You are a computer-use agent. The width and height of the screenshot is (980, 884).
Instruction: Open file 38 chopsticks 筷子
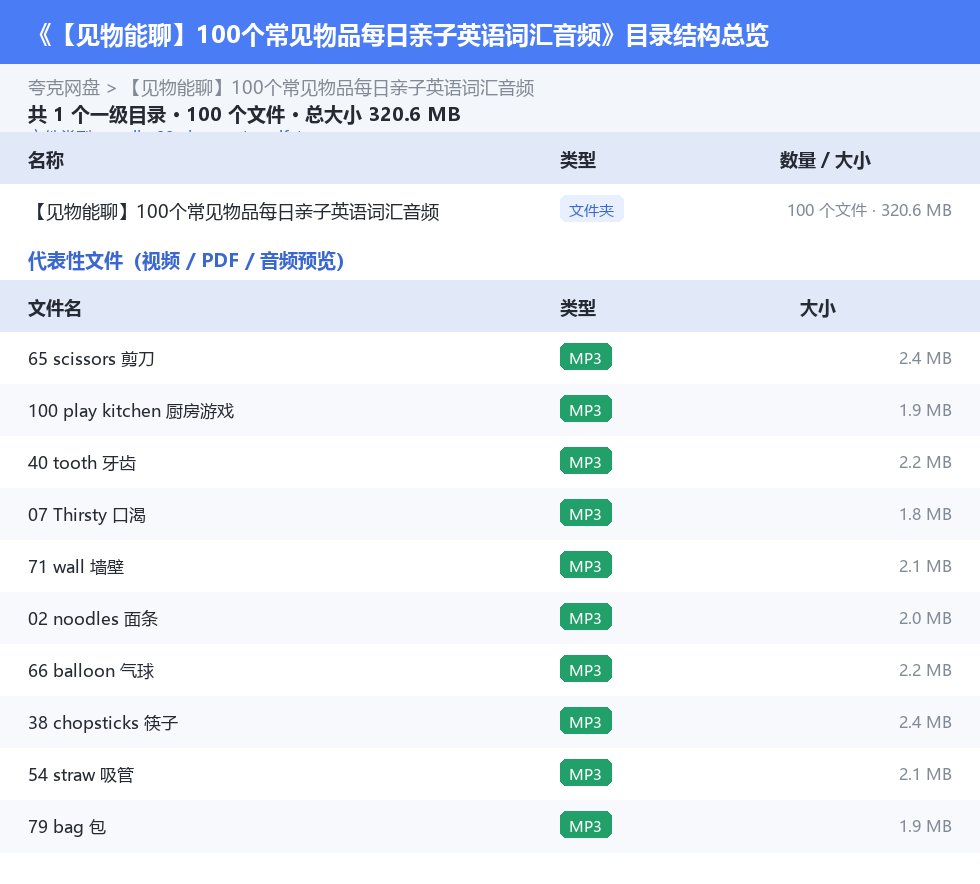(103, 722)
